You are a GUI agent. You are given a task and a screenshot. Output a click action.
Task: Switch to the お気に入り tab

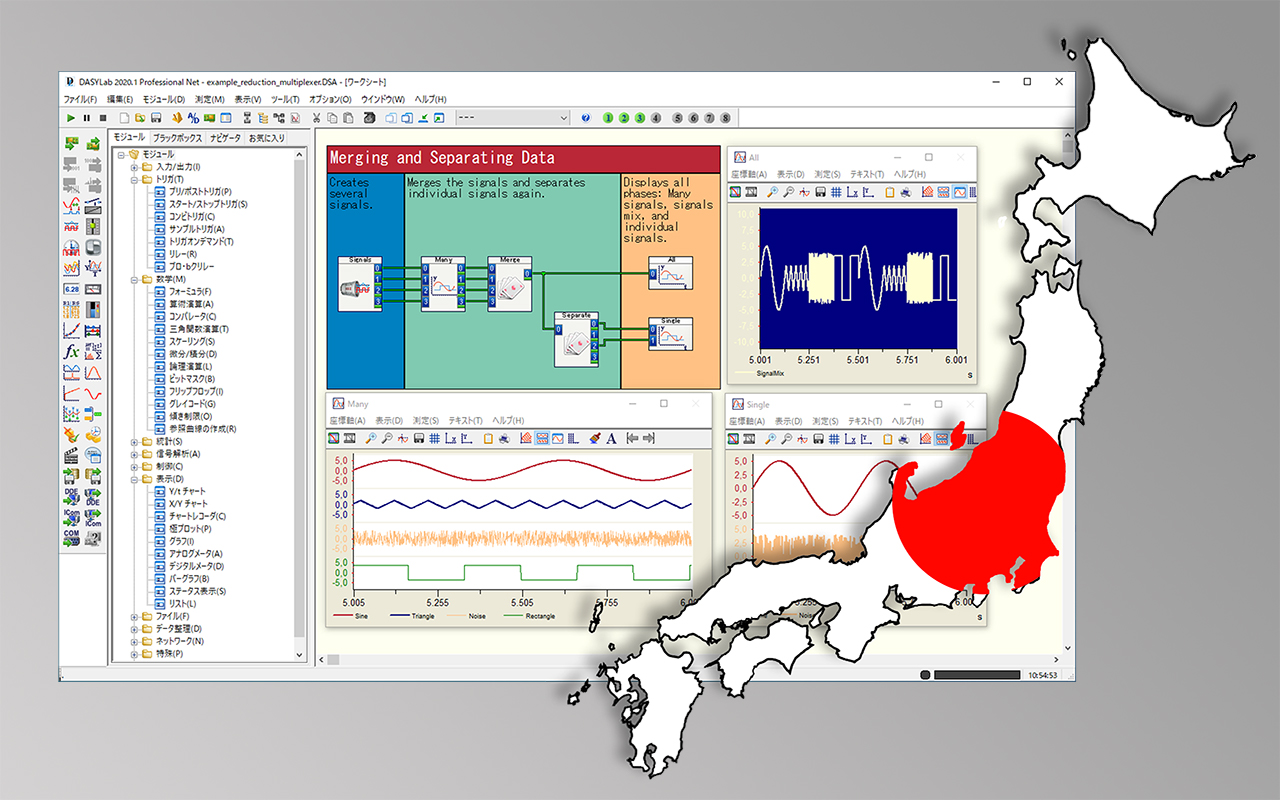(x=267, y=138)
